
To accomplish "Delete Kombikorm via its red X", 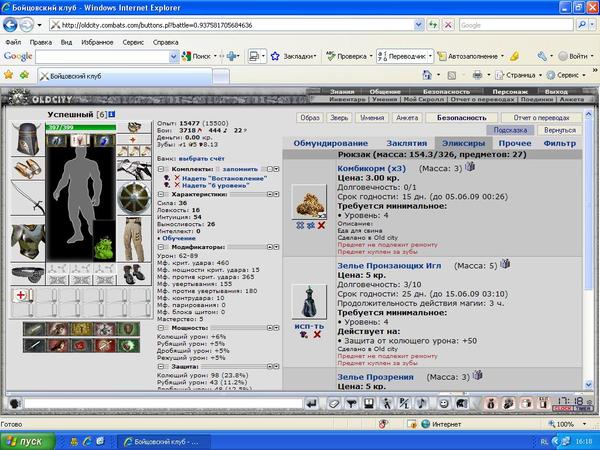I will (x=321, y=225).
